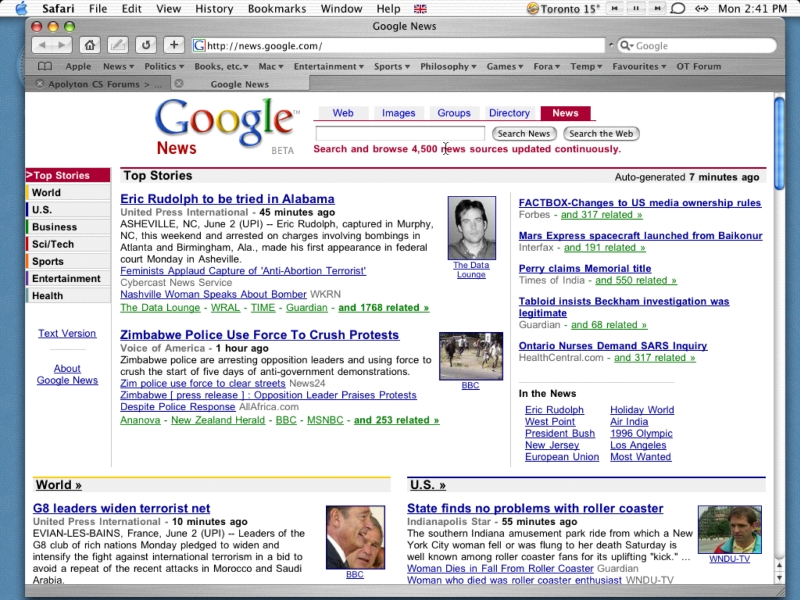The image size is (800, 600).
Task: Click the AutoFill pencil toolbar icon
Action: click(117, 45)
